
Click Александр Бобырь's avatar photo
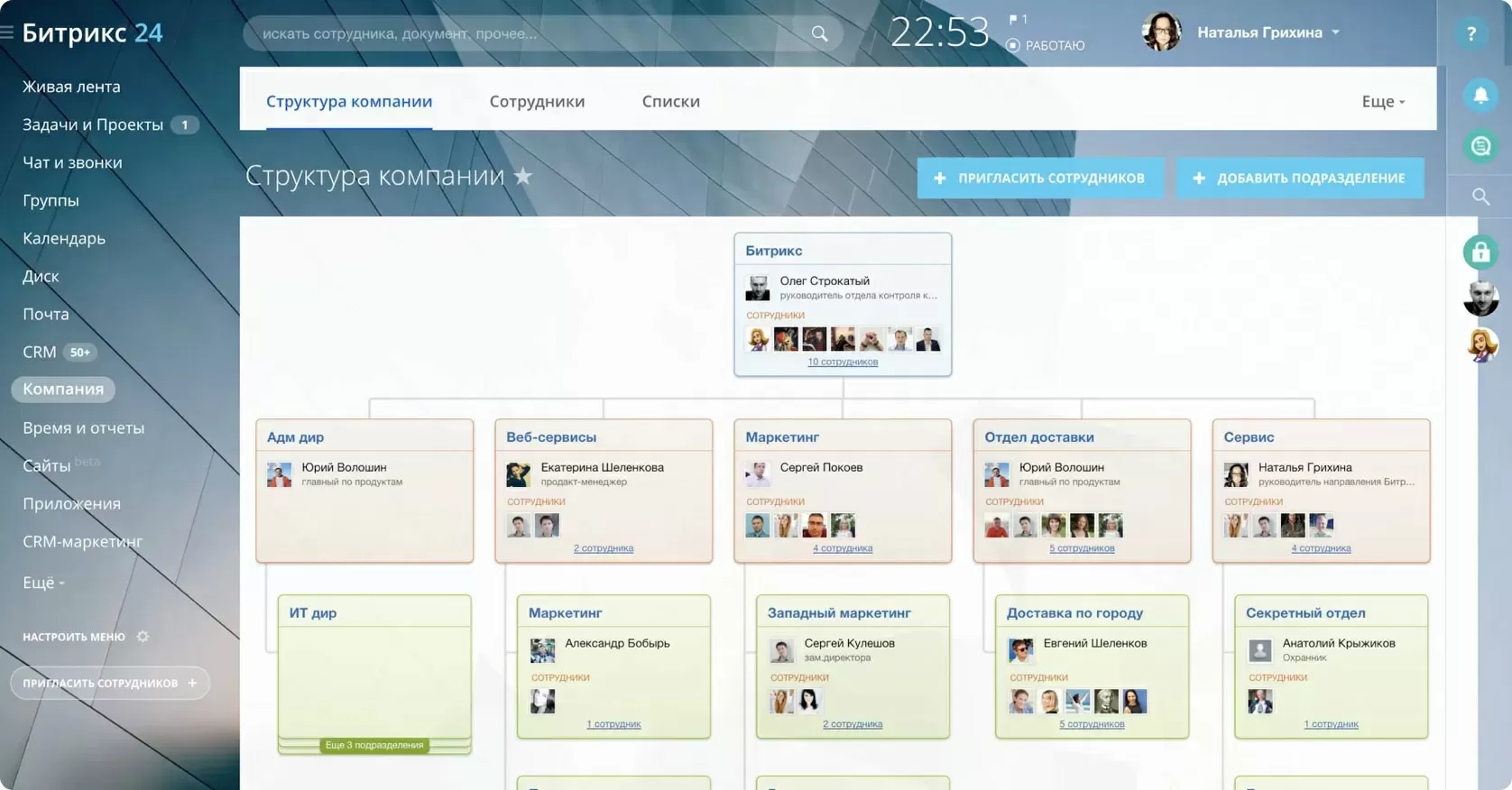542,650
